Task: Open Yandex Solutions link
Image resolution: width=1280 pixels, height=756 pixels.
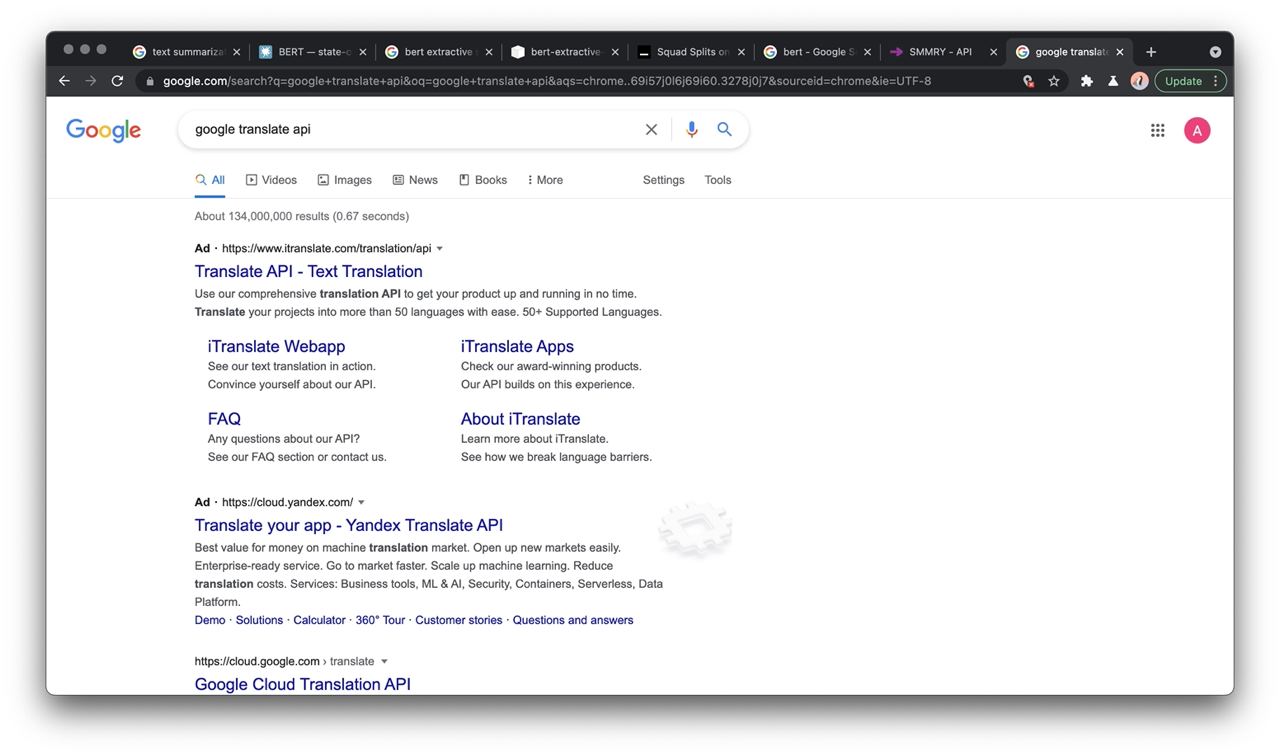Action: pyautogui.click(x=259, y=620)
